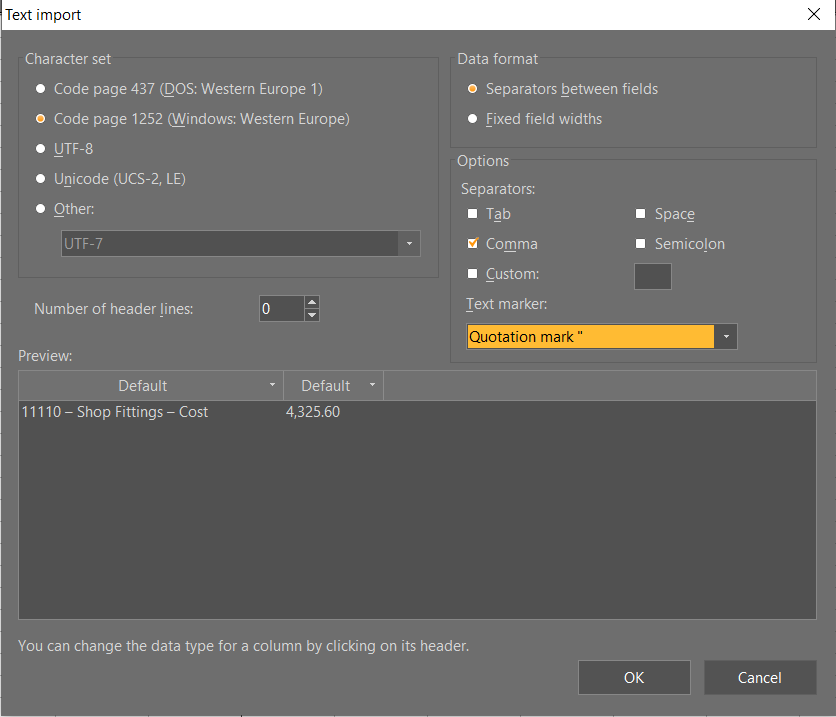
Task: Open second preview column Default type dropdown
Action: point(372,386)
